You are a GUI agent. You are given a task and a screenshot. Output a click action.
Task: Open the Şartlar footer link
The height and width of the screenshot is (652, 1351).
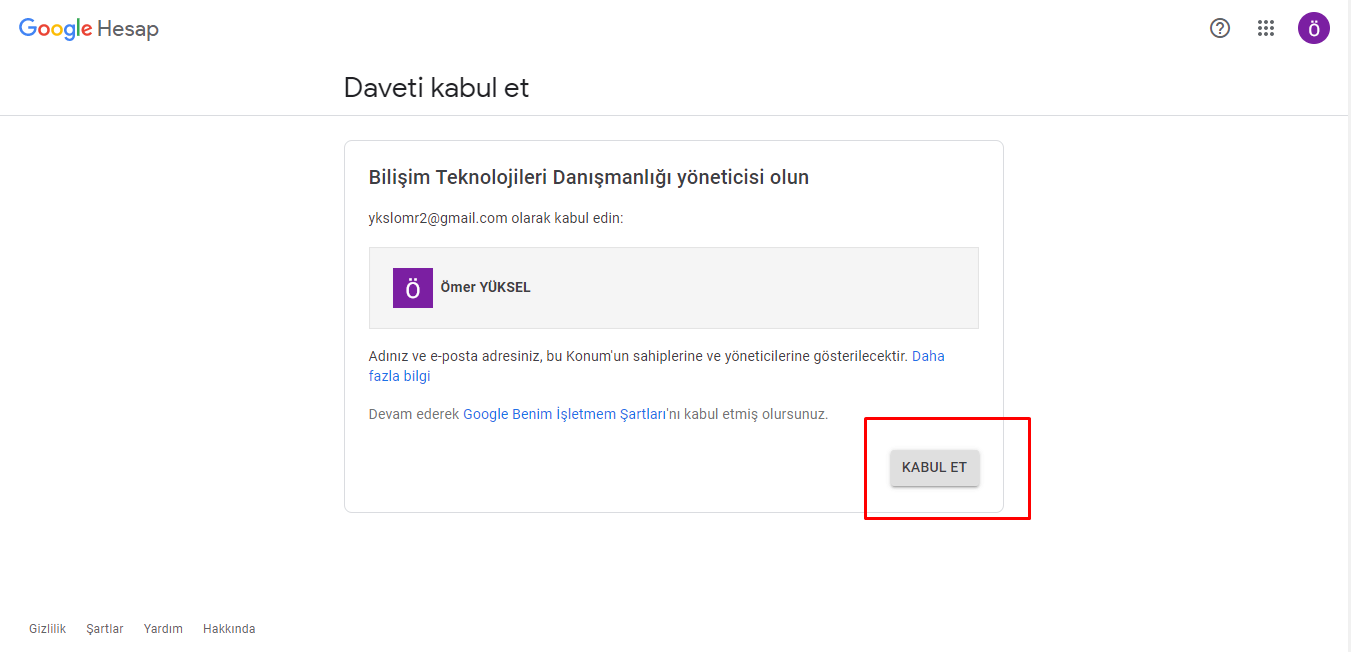pyautogui.click(x=105, y=629)
